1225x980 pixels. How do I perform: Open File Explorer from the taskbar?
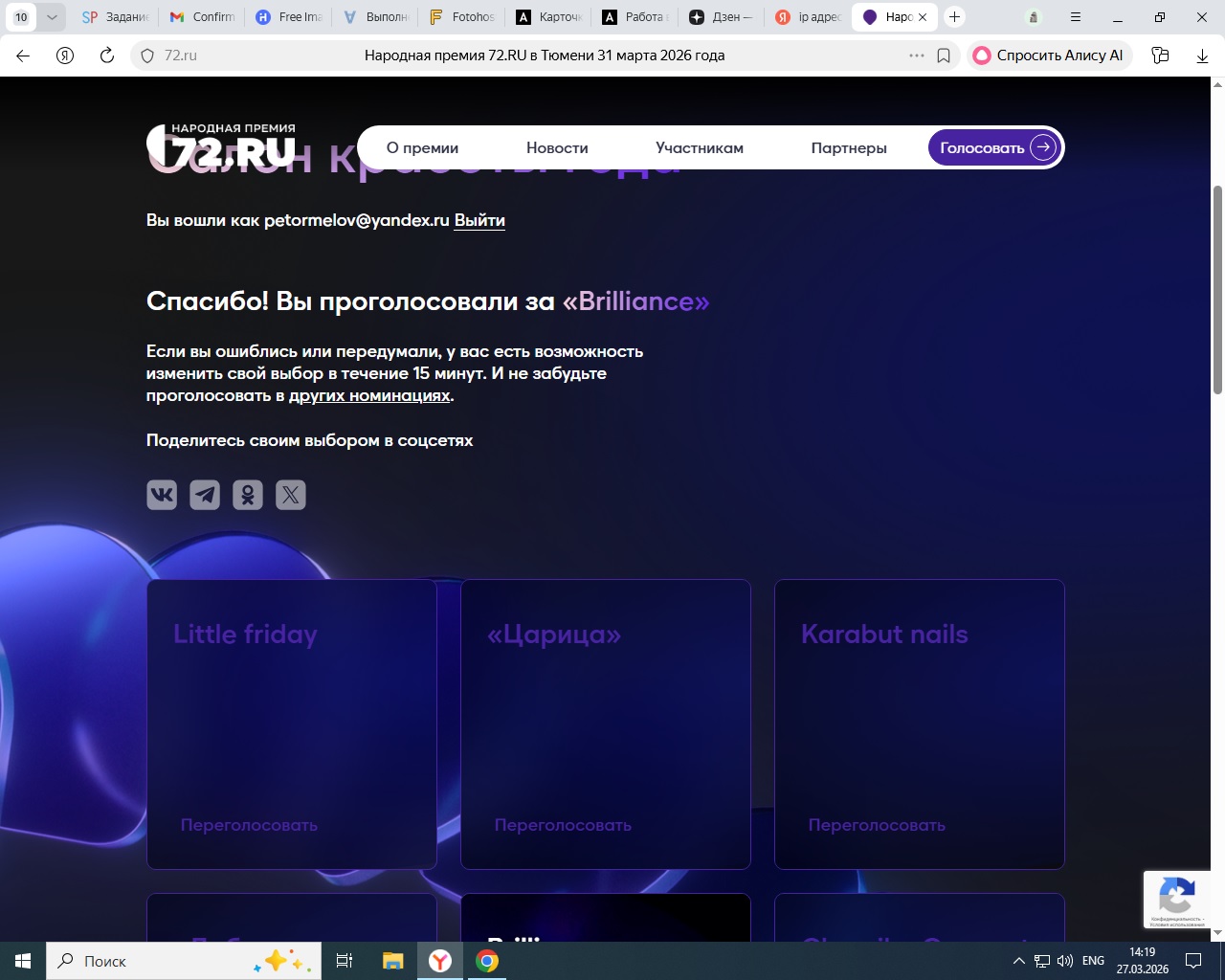(x=392, y=961)
